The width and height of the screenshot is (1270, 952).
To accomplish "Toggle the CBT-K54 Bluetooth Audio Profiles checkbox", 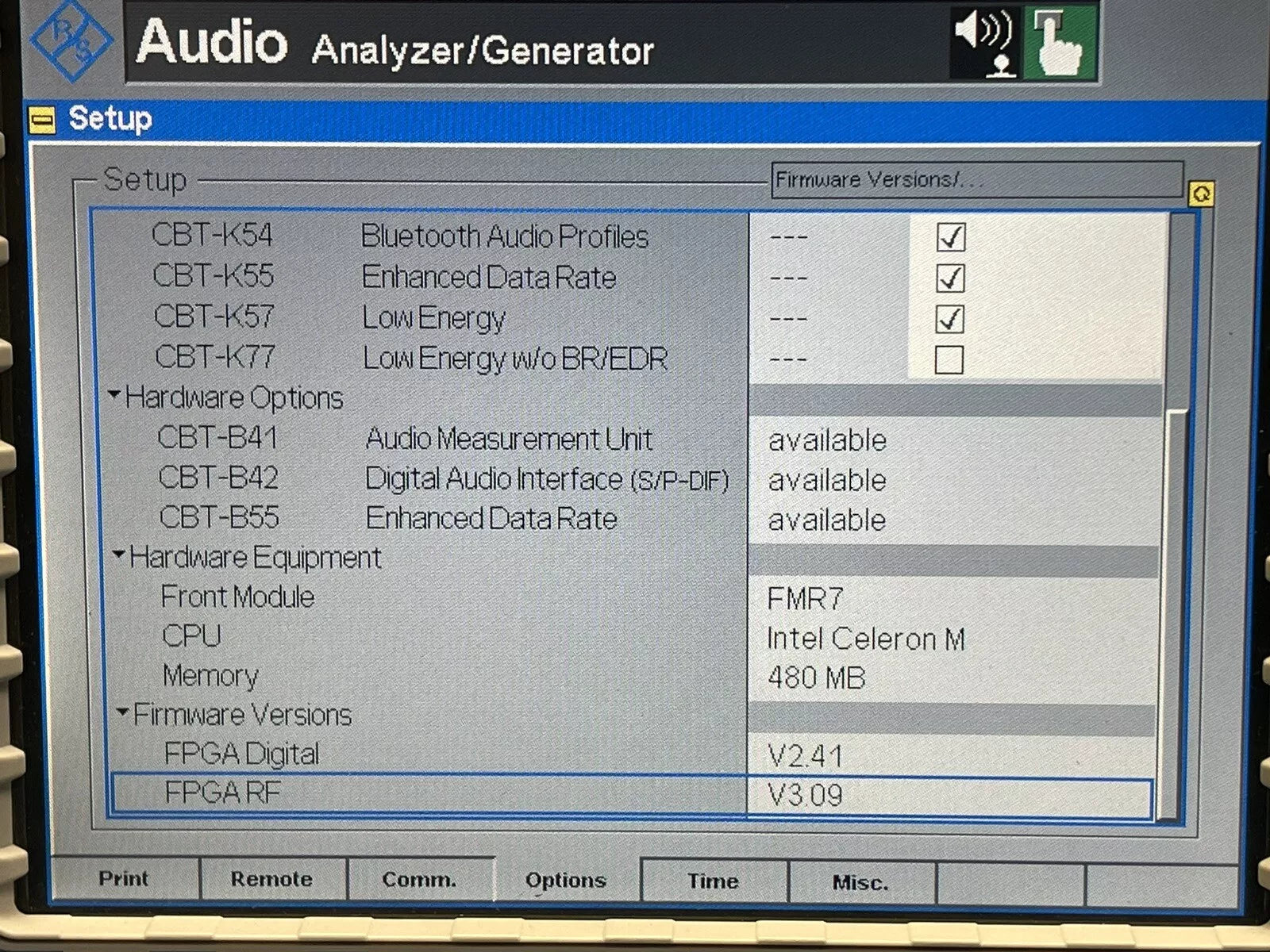I will click(950, 237).
